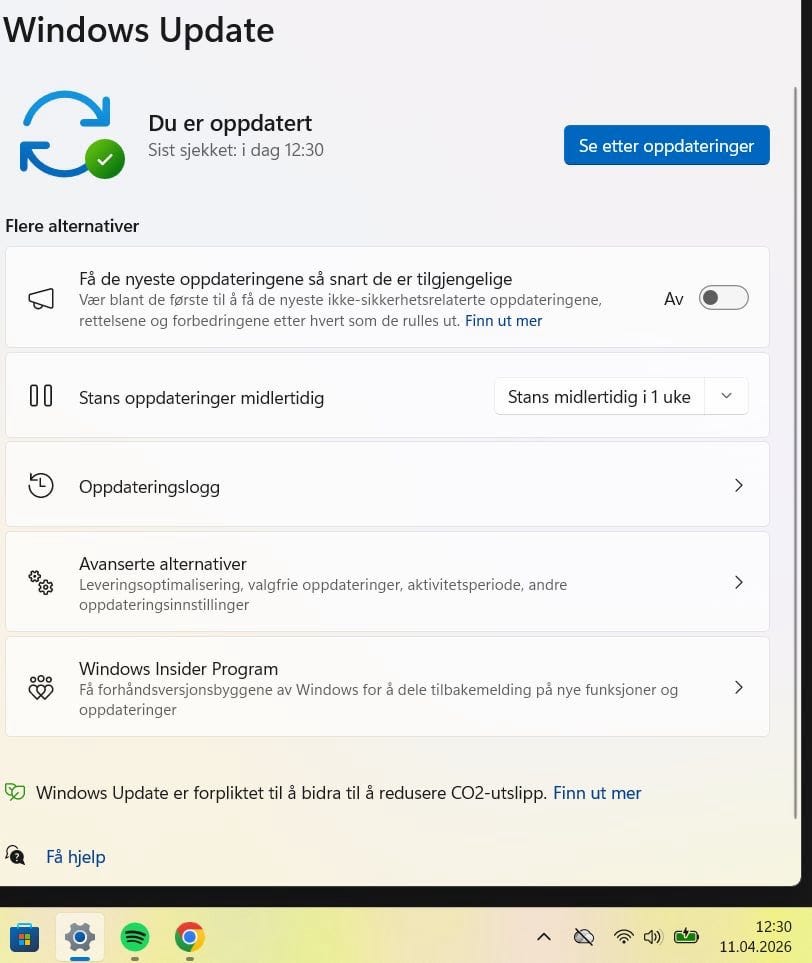812x963 pixels.
Task: Click the Settings gear icon in taskbar
Action: pyautogui.click(x=80, y=937)
